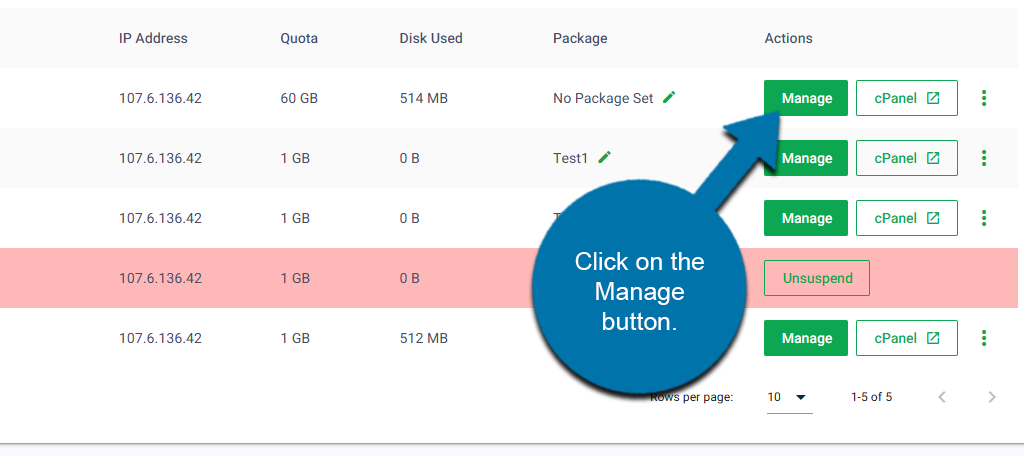Open more options menu for first account row
1024x456 pixels.
pos(984,98)
